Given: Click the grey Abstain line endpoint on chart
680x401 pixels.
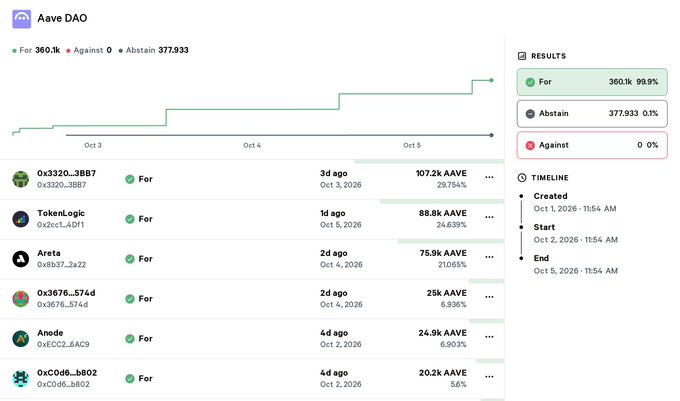Looking at the screenshot, I should tap(491, 135).
